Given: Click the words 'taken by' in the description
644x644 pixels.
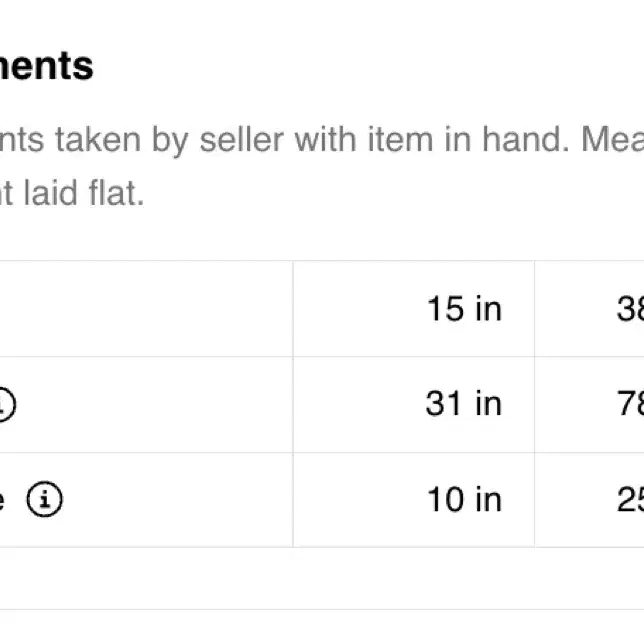Looking at the screenshot, I should (122, 140).
